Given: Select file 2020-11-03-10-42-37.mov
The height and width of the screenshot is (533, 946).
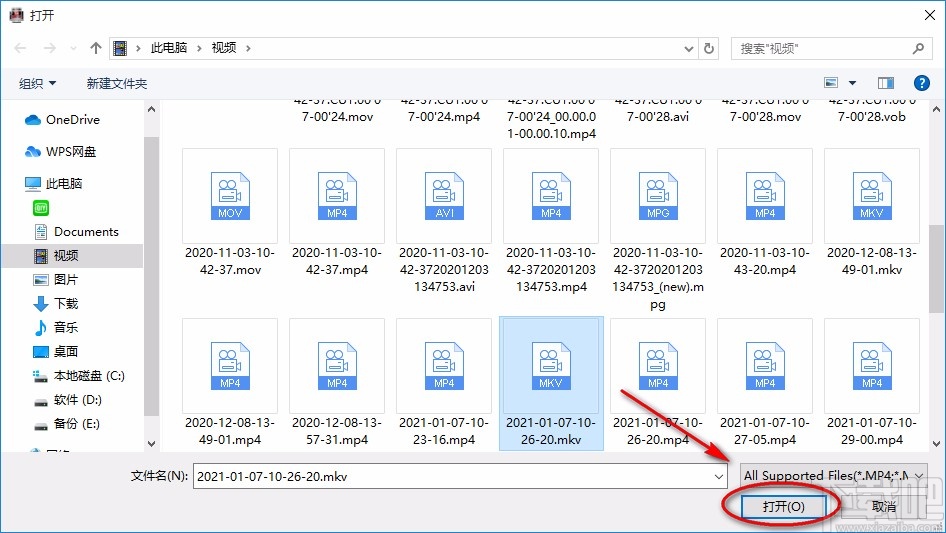Looking at the screenshot, I should point(230,213).
